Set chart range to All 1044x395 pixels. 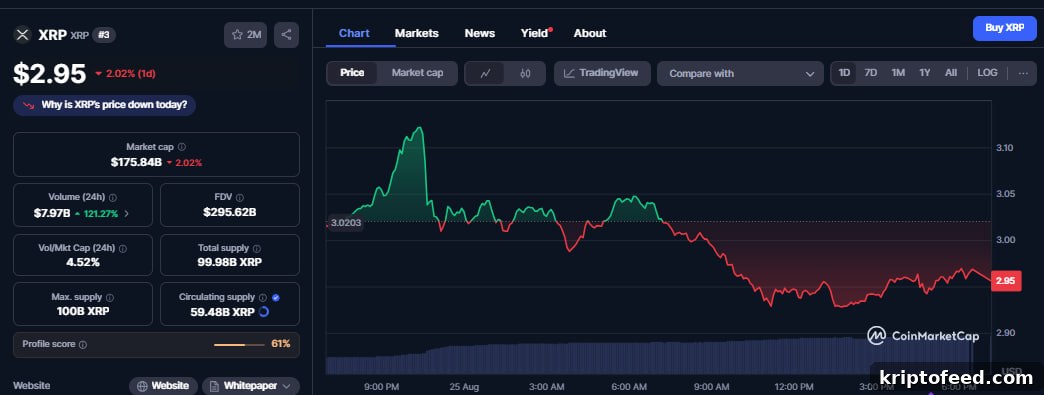tap(951, 73)
